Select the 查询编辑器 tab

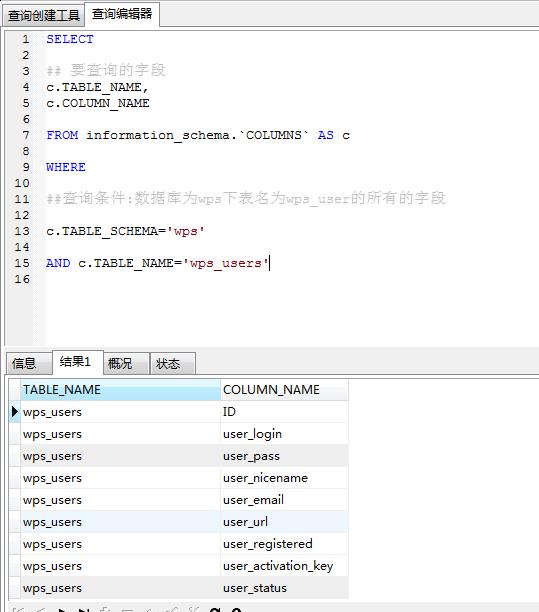pyautogui.click(x=122, y=14)
